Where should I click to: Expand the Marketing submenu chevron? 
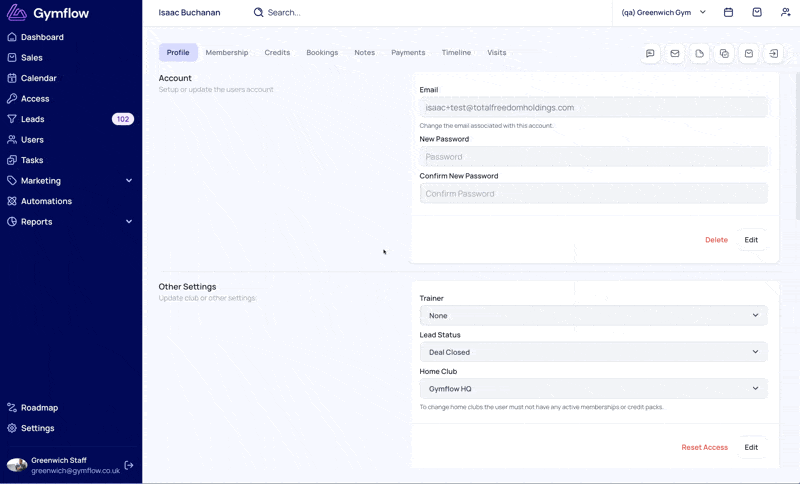(129, 181)
